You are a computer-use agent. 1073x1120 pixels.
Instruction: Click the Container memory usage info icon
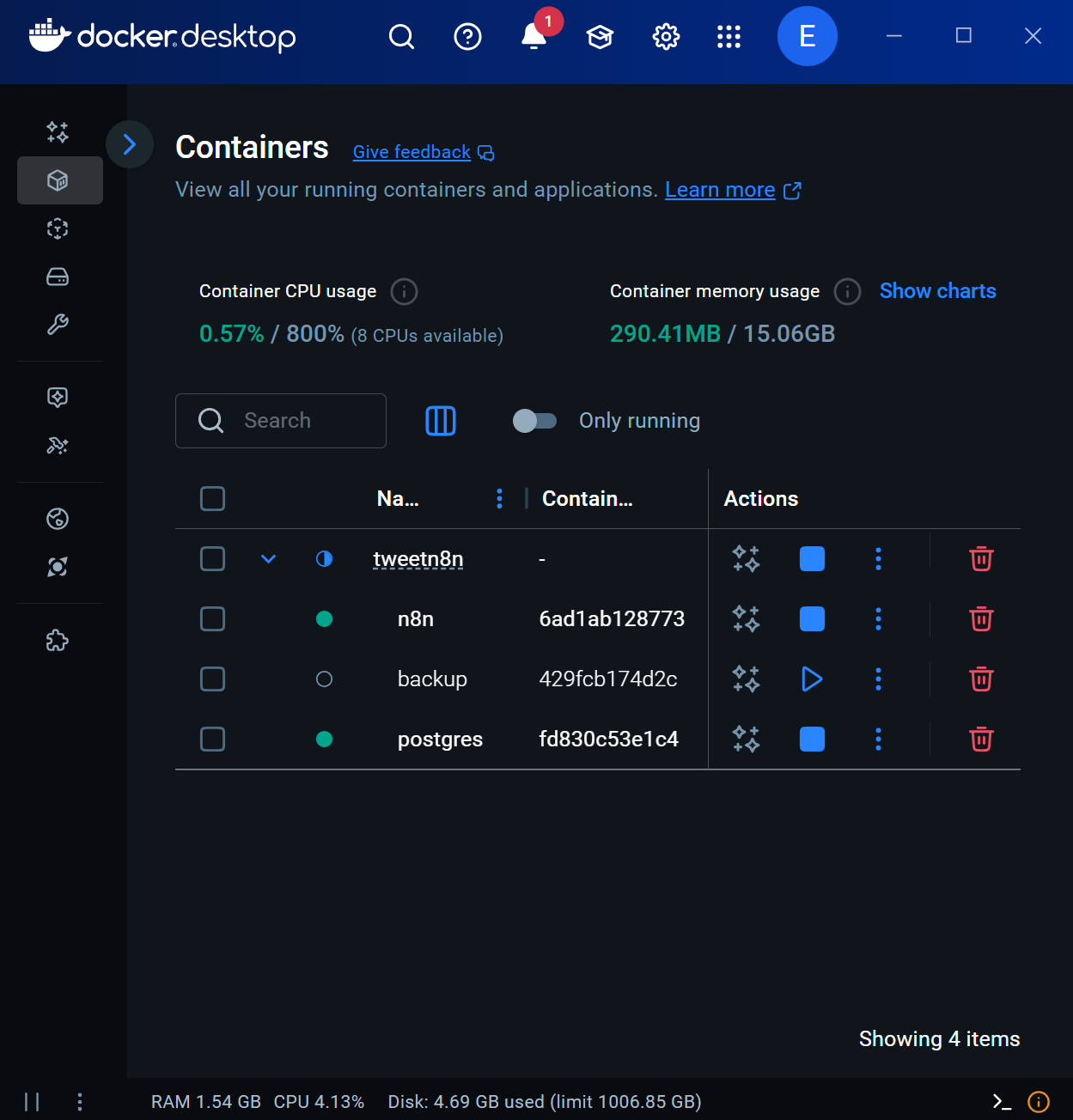847,291
